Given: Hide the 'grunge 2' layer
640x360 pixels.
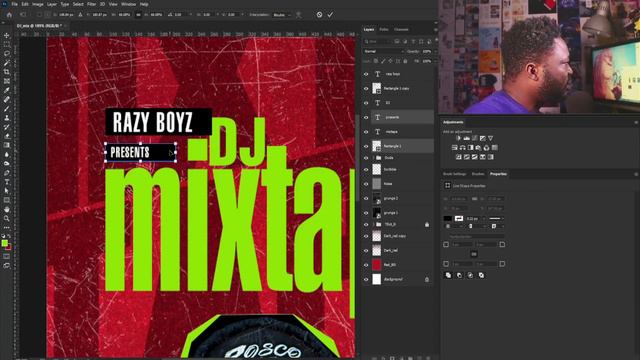Looking at the screenshot, I should (x=366, y=198).
